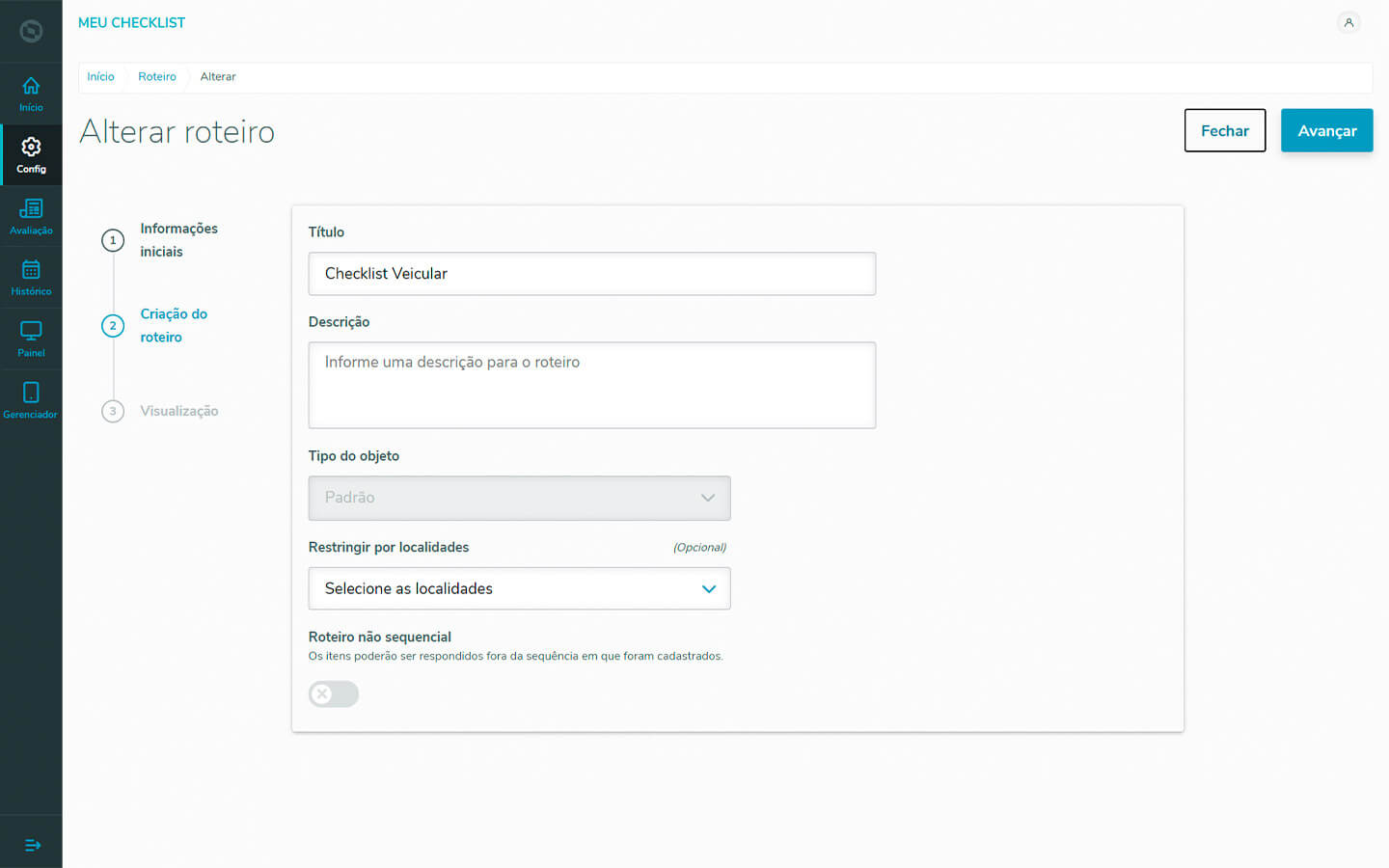Open the Gerenciador device icon

point(31,400)
